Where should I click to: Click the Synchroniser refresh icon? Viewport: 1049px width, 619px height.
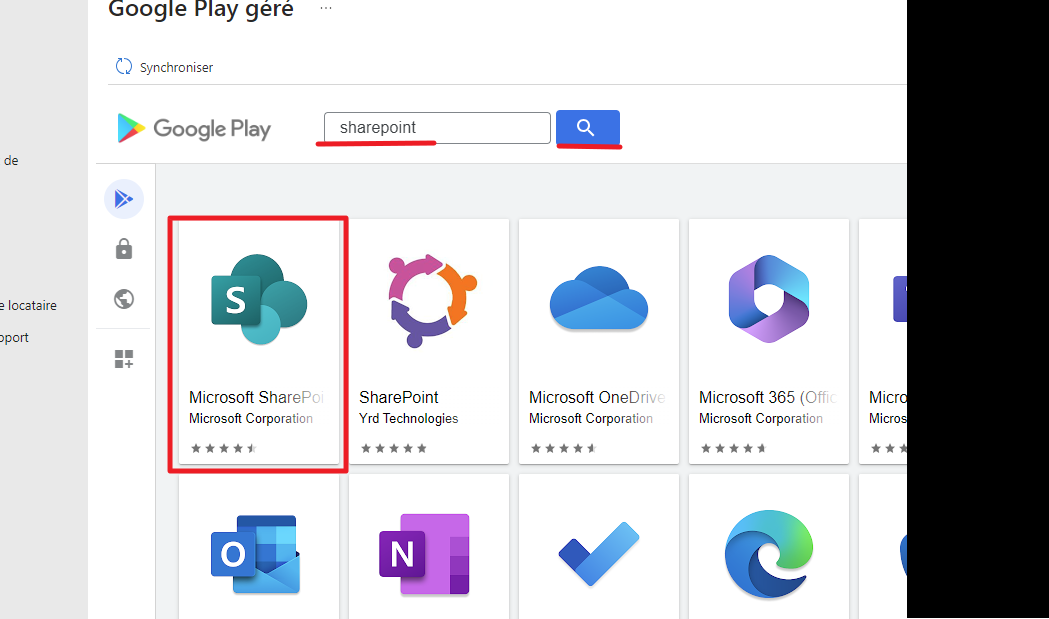[124, 66]
